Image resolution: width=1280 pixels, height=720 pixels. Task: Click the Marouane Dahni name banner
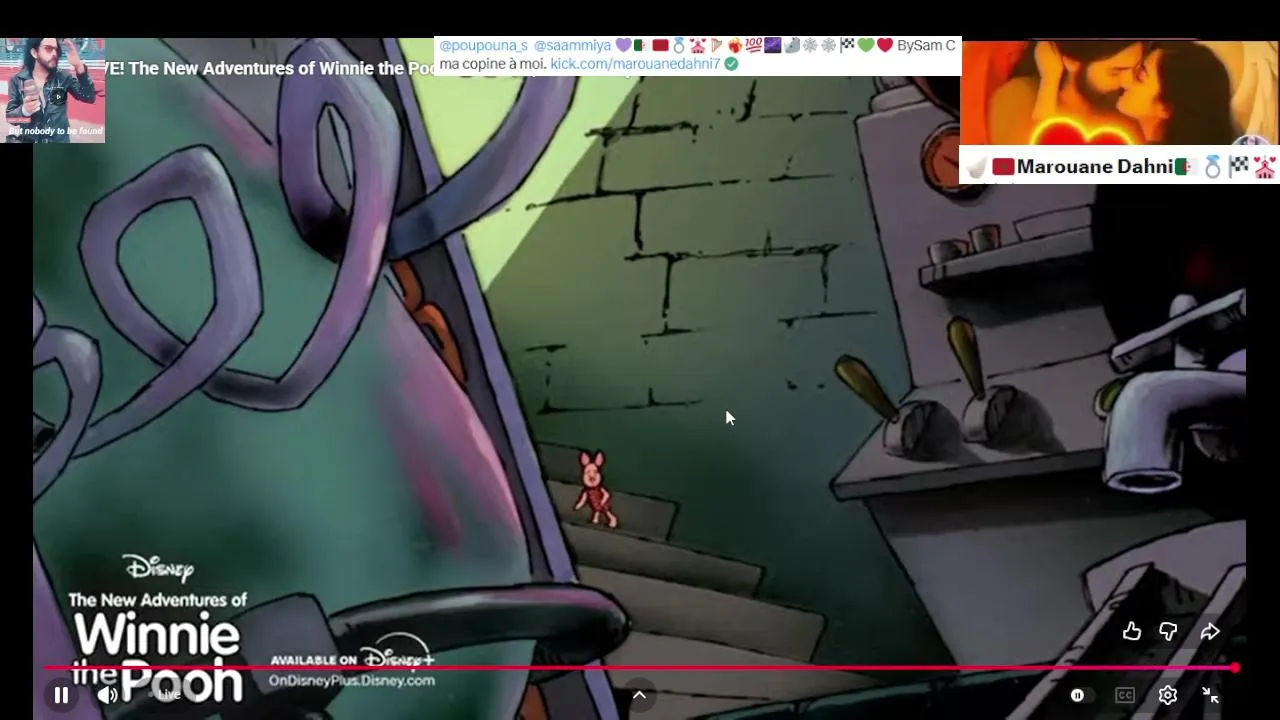pyautogui.click(x=1120, y=166)
